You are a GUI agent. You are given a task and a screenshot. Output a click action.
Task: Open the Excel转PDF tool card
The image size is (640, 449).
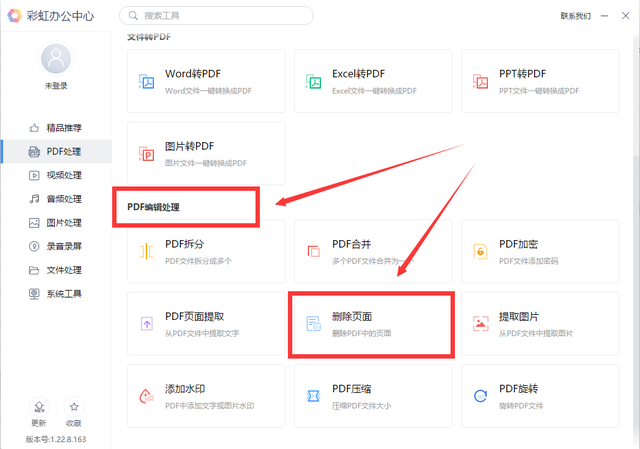pos(373,81)
